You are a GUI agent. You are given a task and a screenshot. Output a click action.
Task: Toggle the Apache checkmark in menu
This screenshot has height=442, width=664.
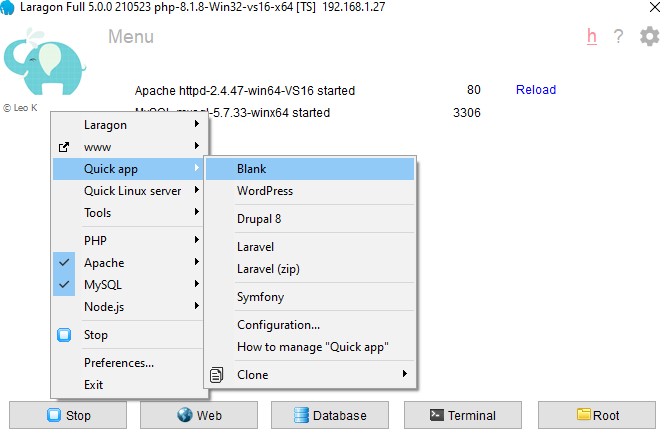(65, 263)
